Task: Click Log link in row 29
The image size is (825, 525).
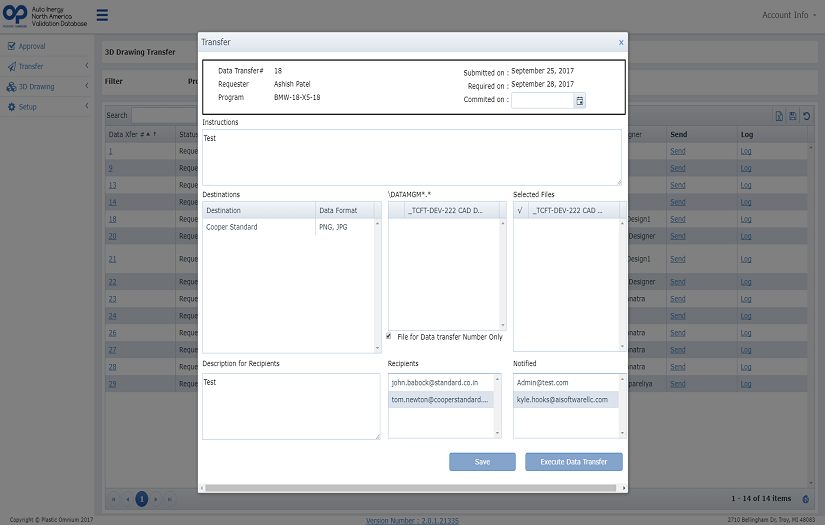Action: tap(746, 384)
